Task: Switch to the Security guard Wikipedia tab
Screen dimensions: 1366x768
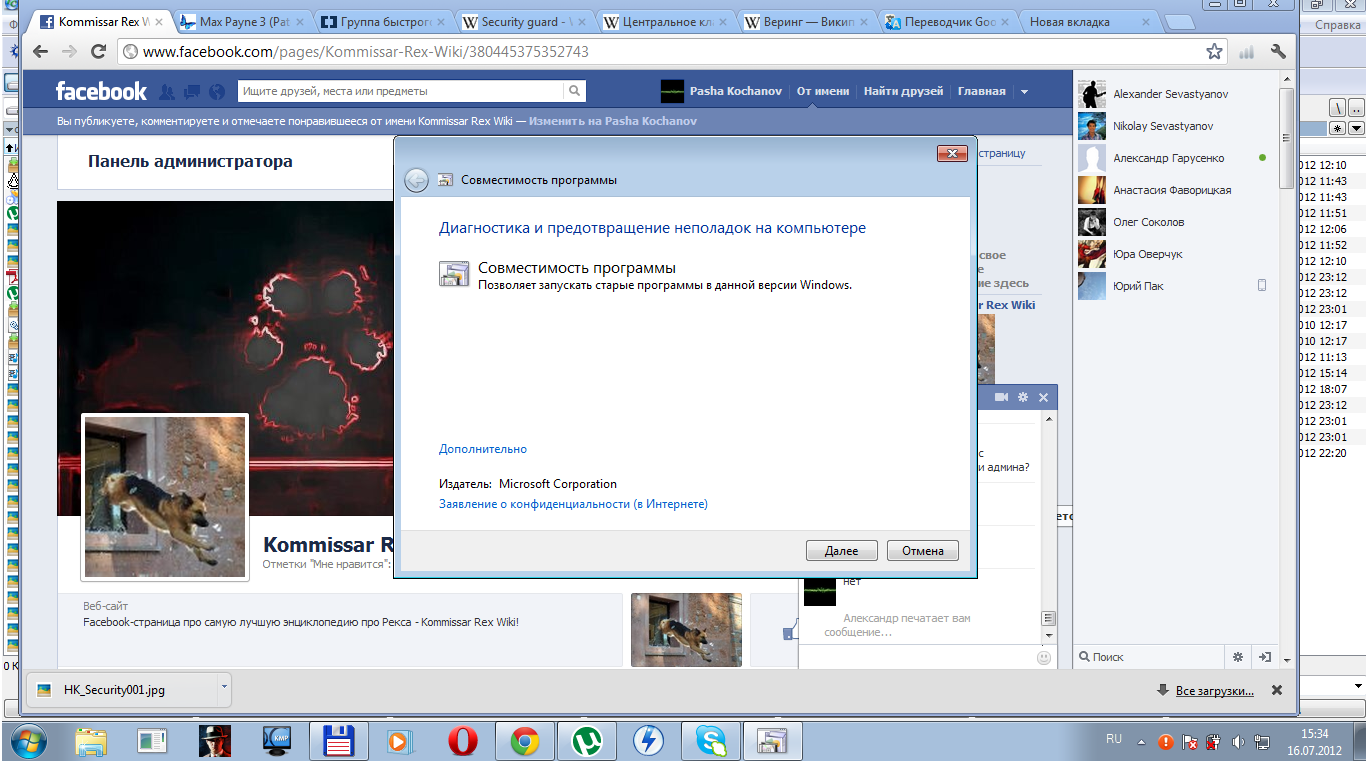Action: pyautogui.click(x=527, y=22)
